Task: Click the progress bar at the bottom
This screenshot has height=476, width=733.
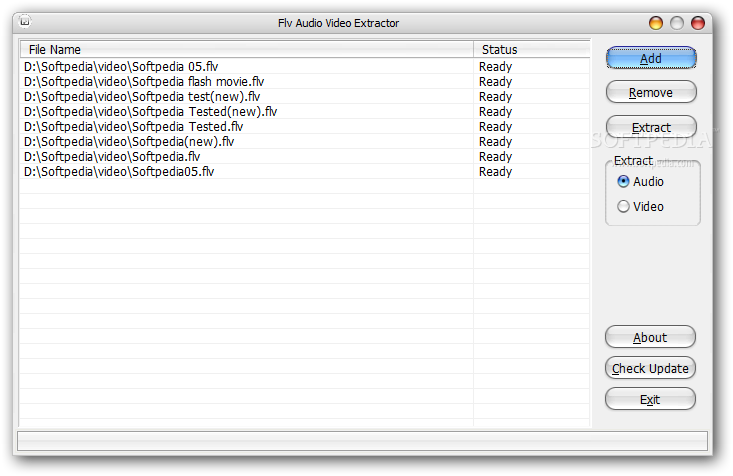Action: (x=362, y=441)
